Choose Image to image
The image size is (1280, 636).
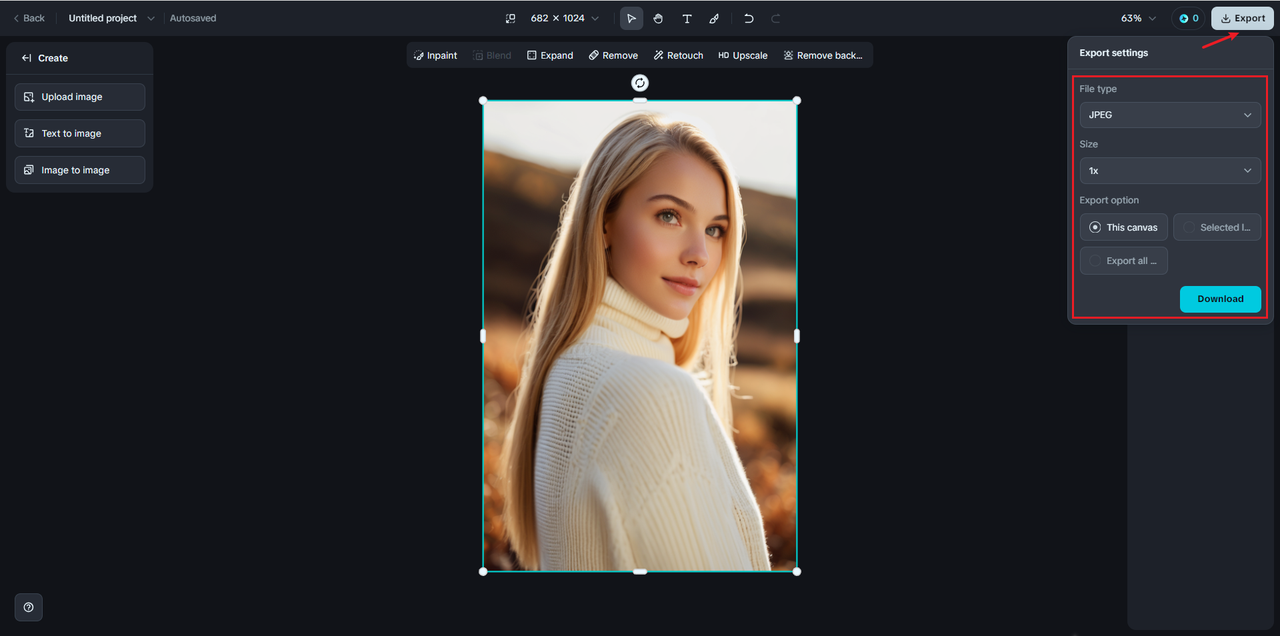coord(80,170)
